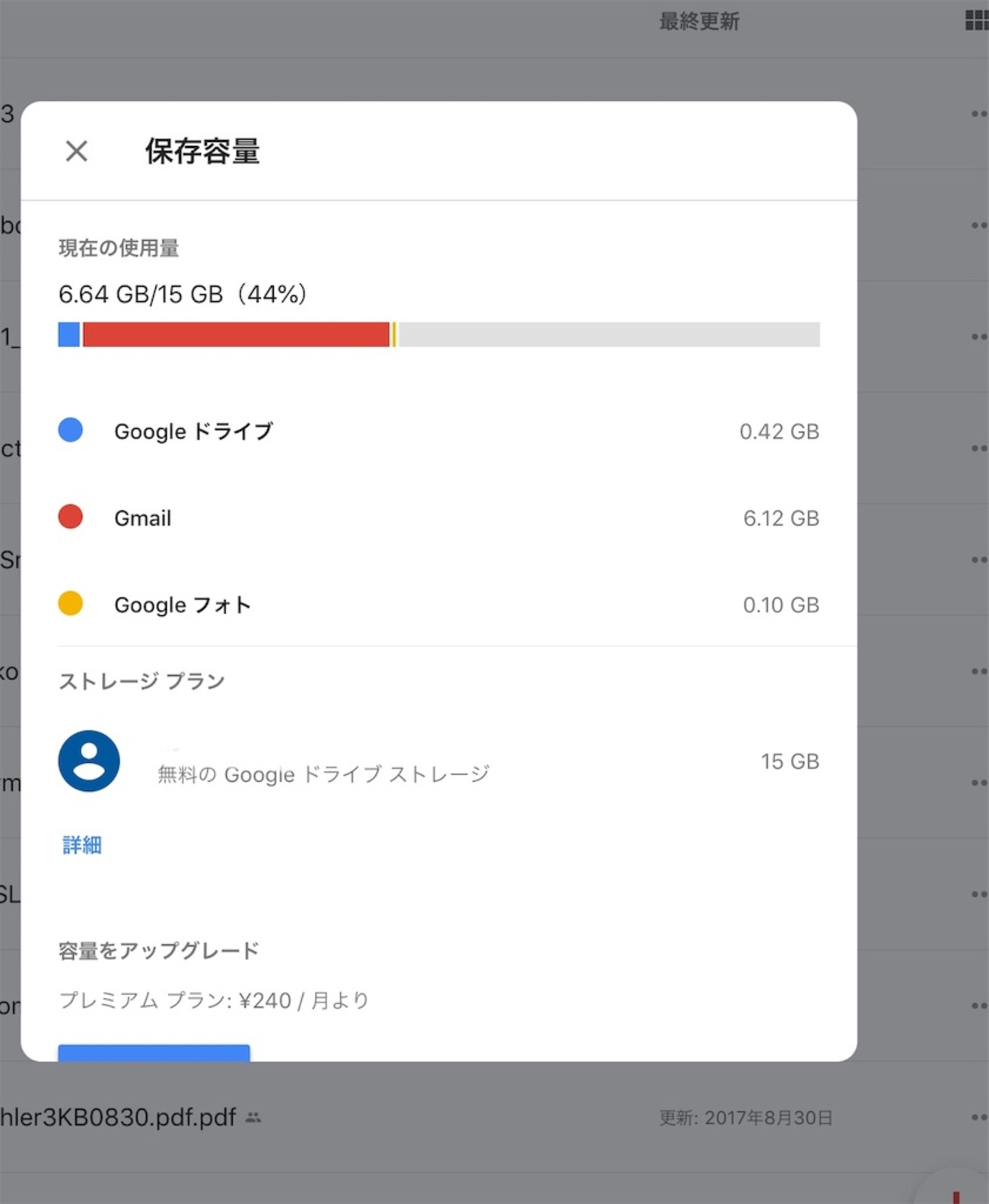
Task: Open the hler3KB0830.pdf.pdf file
Action: tap(118, 1117)
